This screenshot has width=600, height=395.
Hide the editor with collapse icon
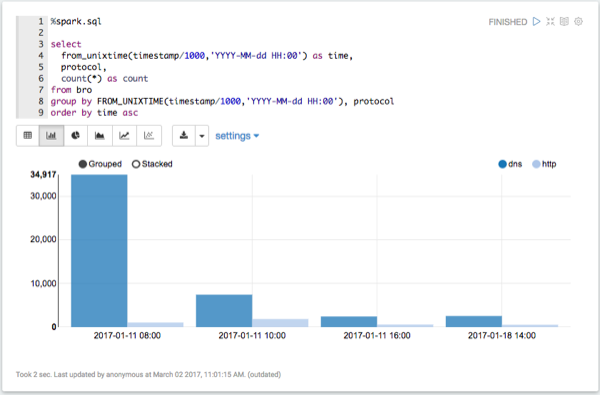[550, 21]
